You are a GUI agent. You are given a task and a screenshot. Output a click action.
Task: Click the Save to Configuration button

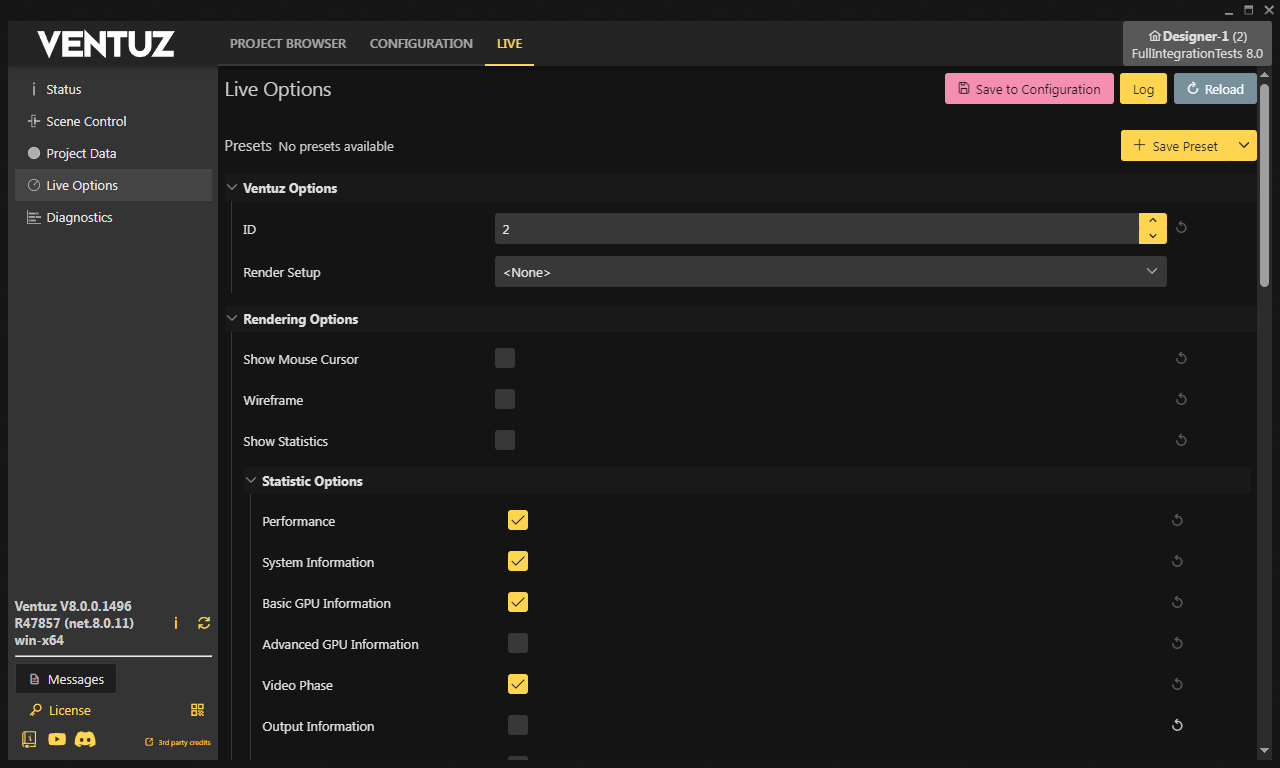click(1029, 89)
